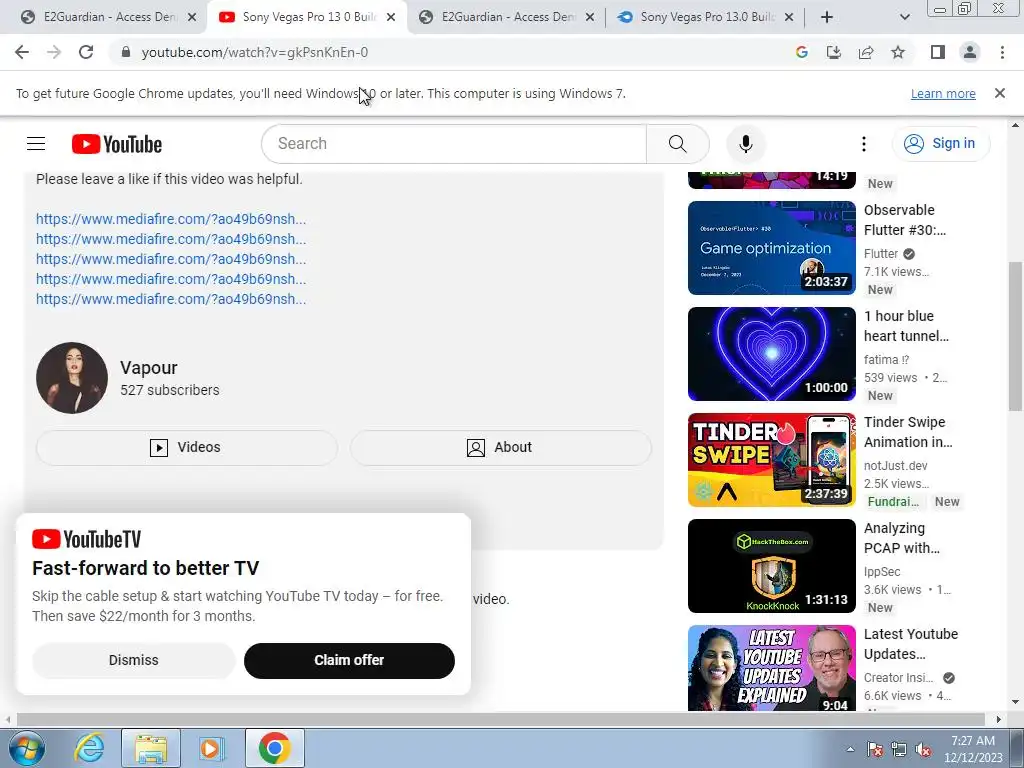The height and width of the screenshot is (768, 1024).
Task: Open the Learn more link
Action: click(943, 93)
